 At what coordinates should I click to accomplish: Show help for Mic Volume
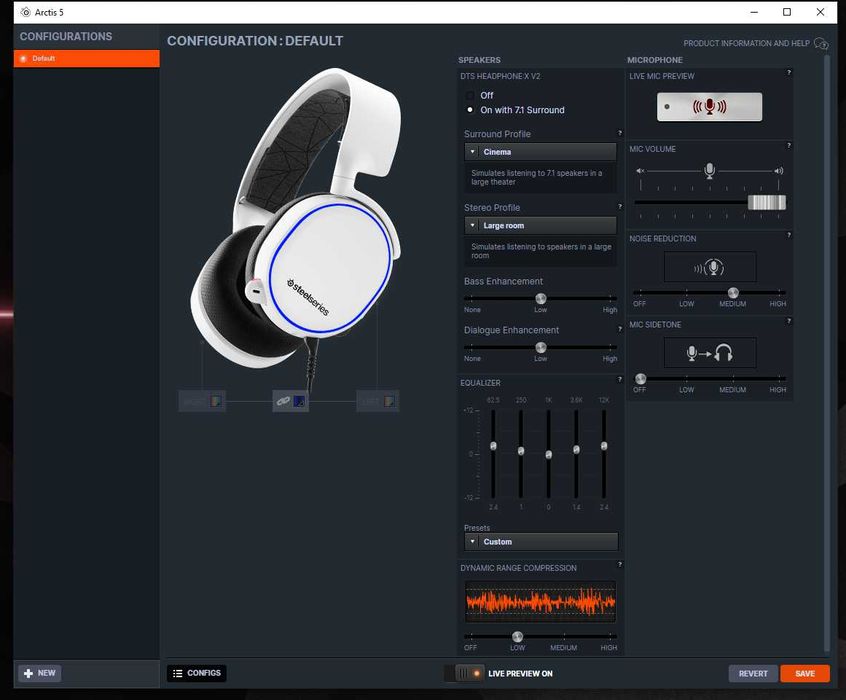pyautogui.click(x=788, y=145)
